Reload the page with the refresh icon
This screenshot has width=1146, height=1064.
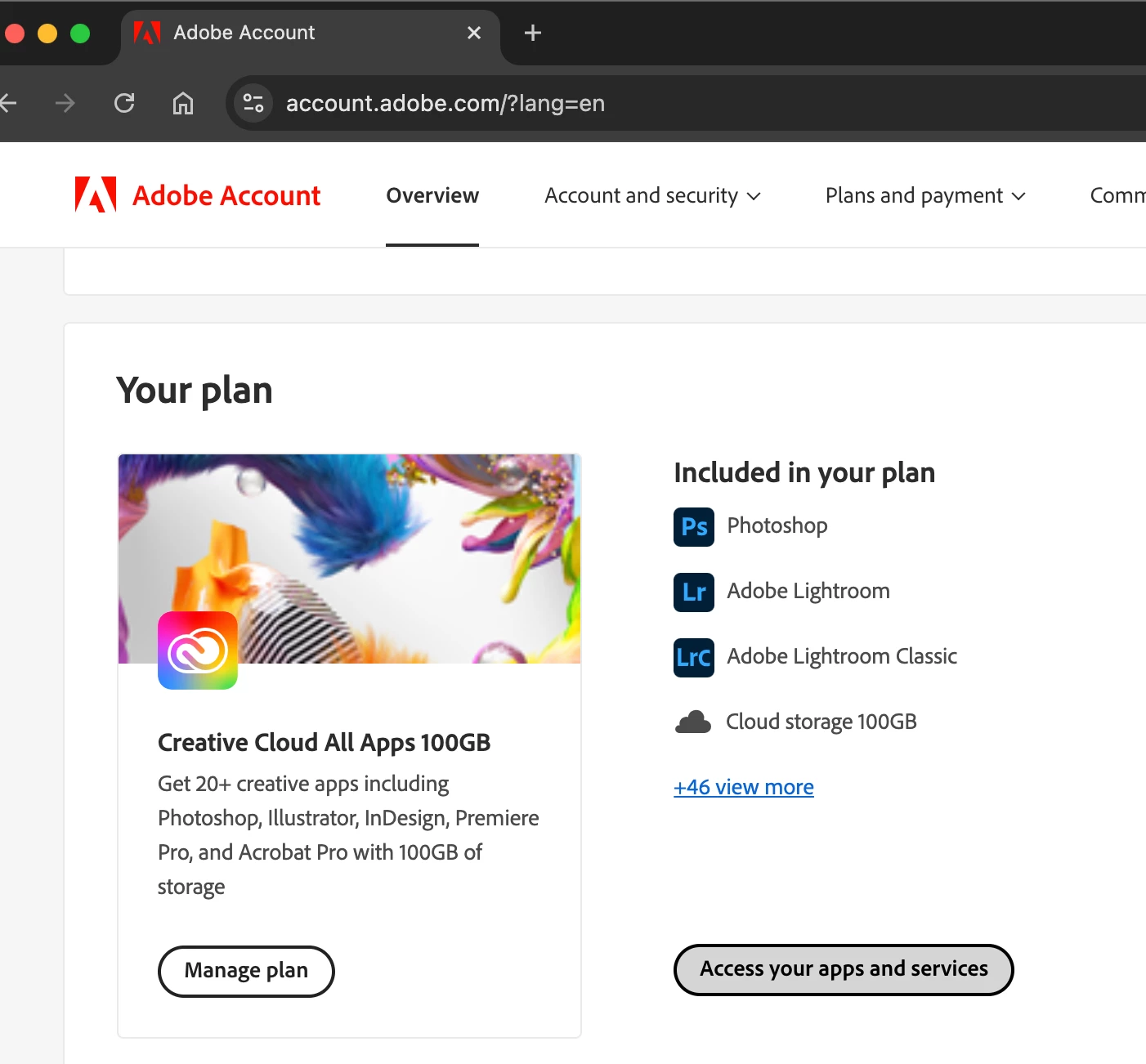point(124,103)
